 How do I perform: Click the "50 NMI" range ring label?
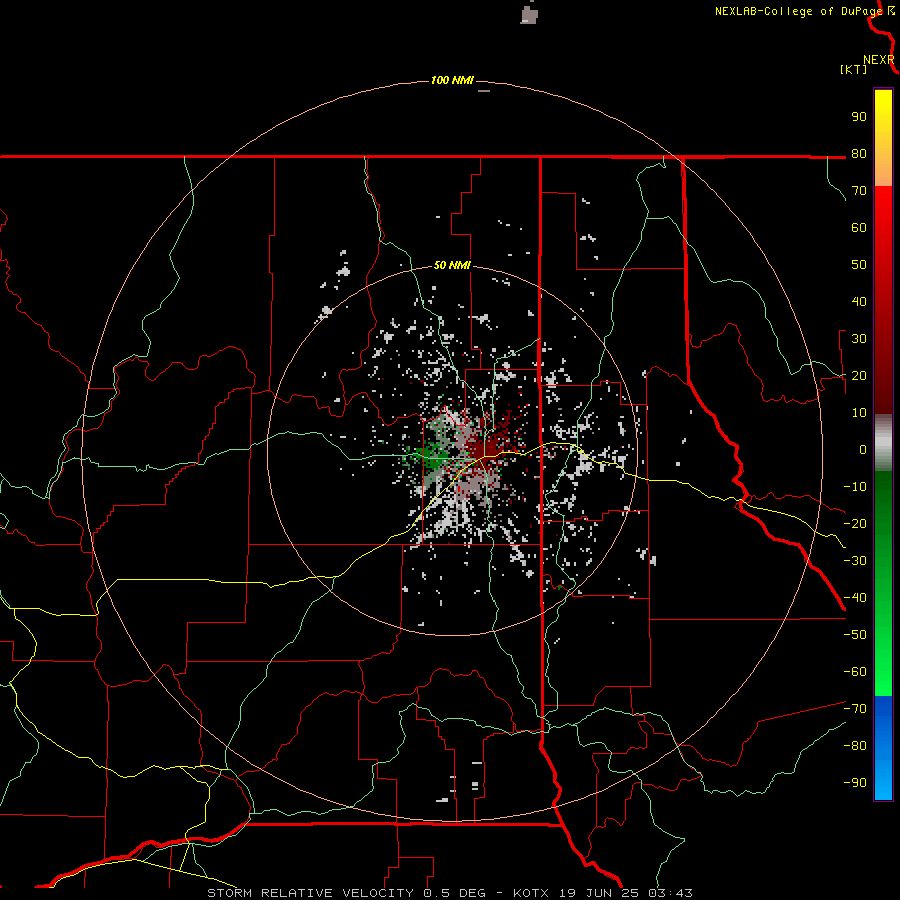452,265
